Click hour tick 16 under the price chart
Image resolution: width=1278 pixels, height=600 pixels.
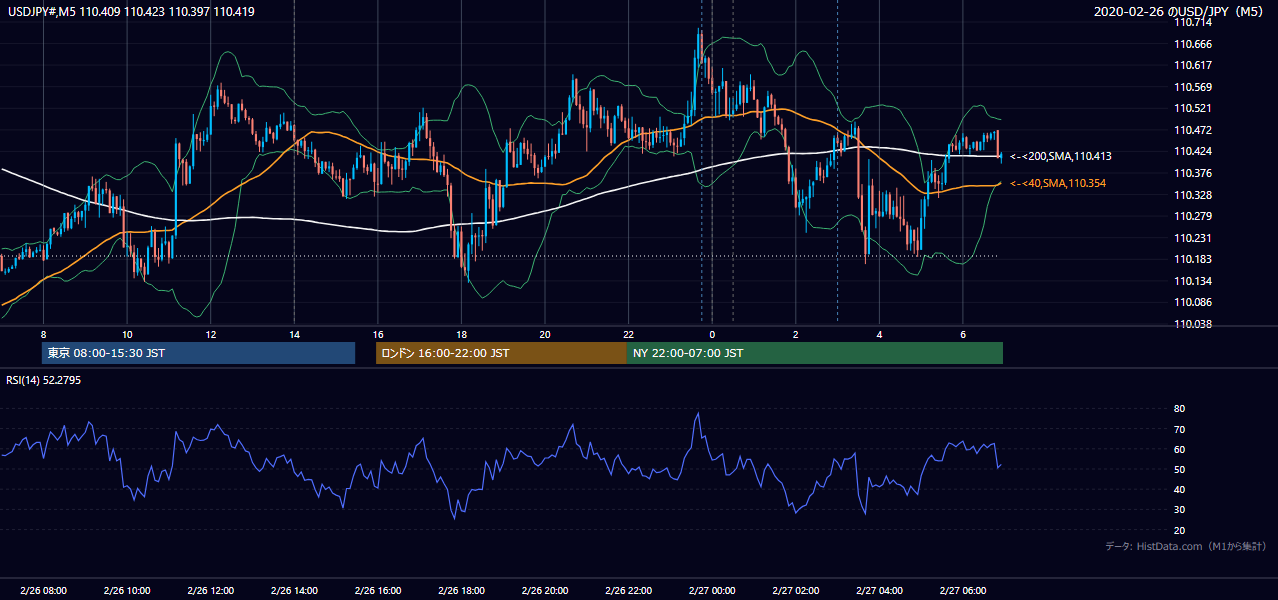378,333
